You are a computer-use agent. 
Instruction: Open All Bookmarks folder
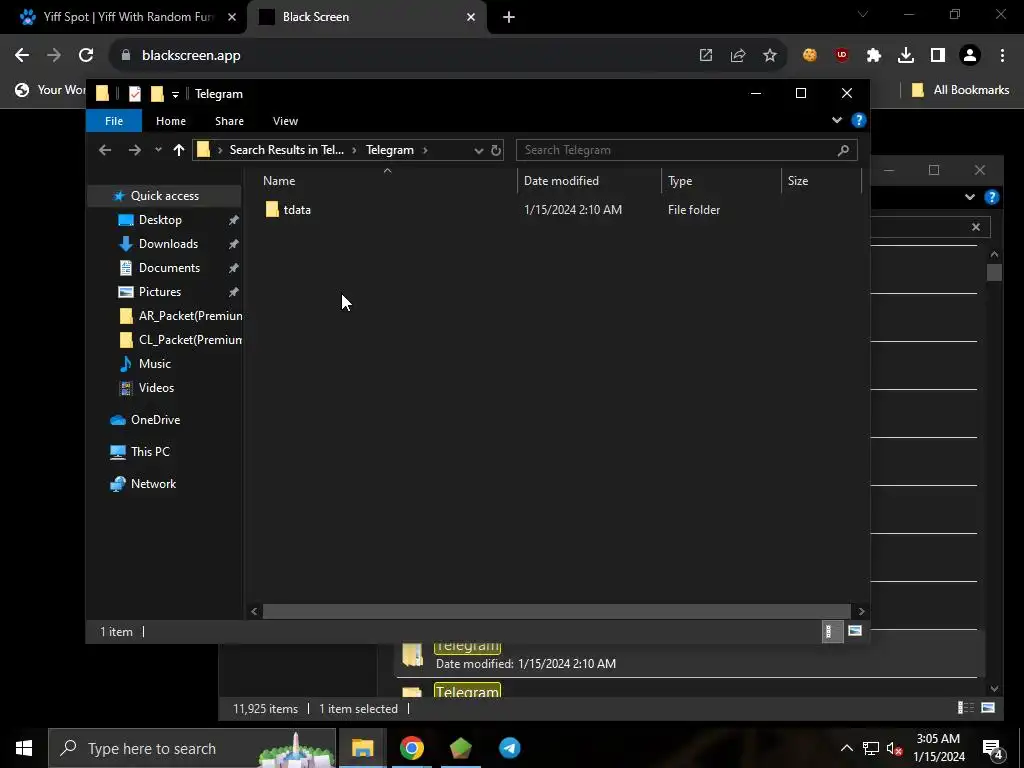point(961,90)
